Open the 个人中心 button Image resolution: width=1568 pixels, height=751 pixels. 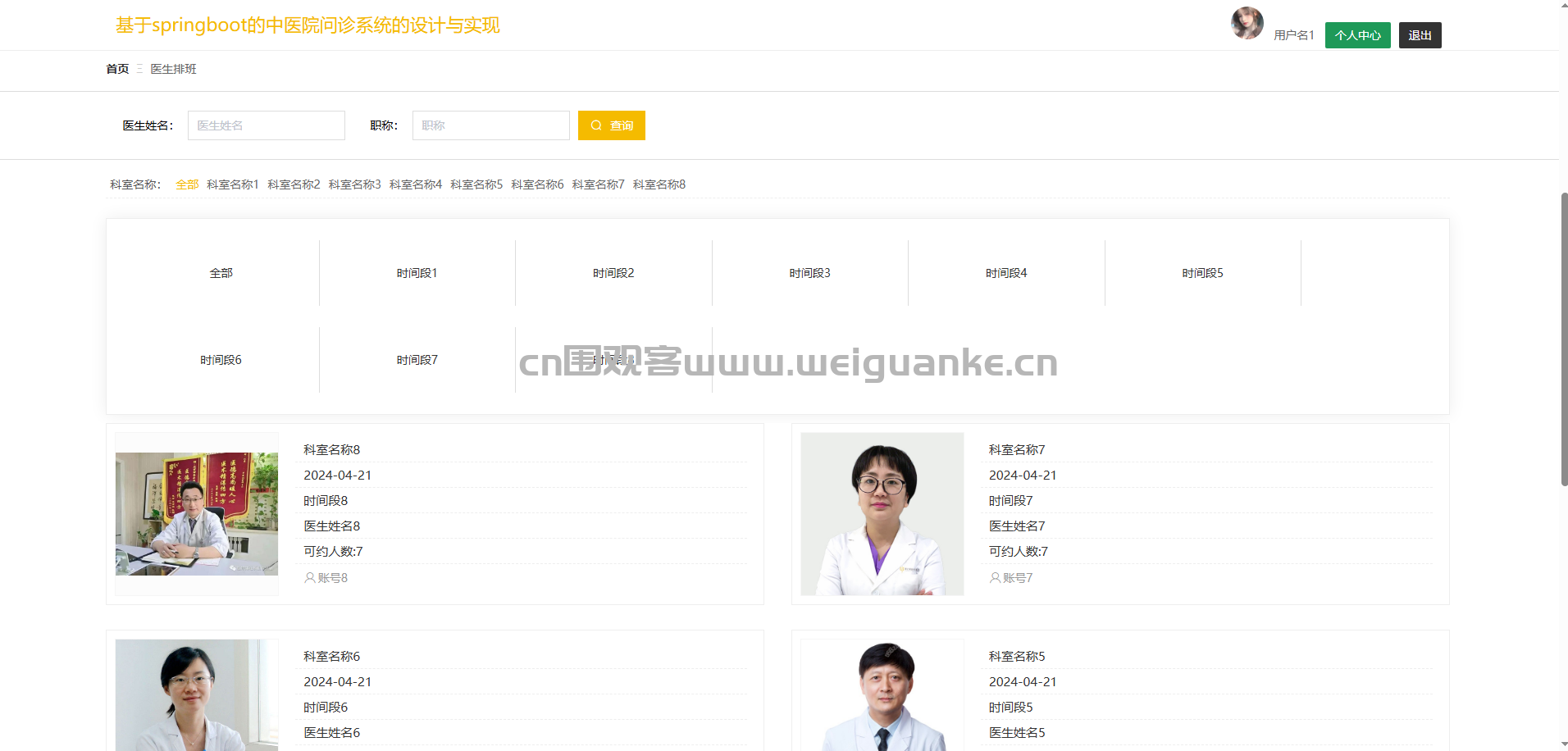(1357, 35)
